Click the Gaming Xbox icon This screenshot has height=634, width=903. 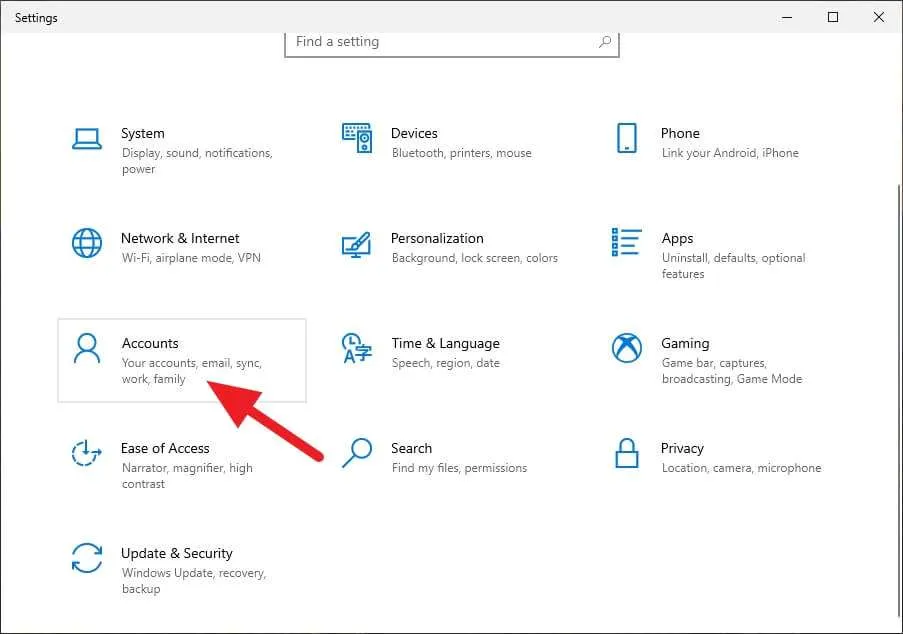(x=627, y=348)
